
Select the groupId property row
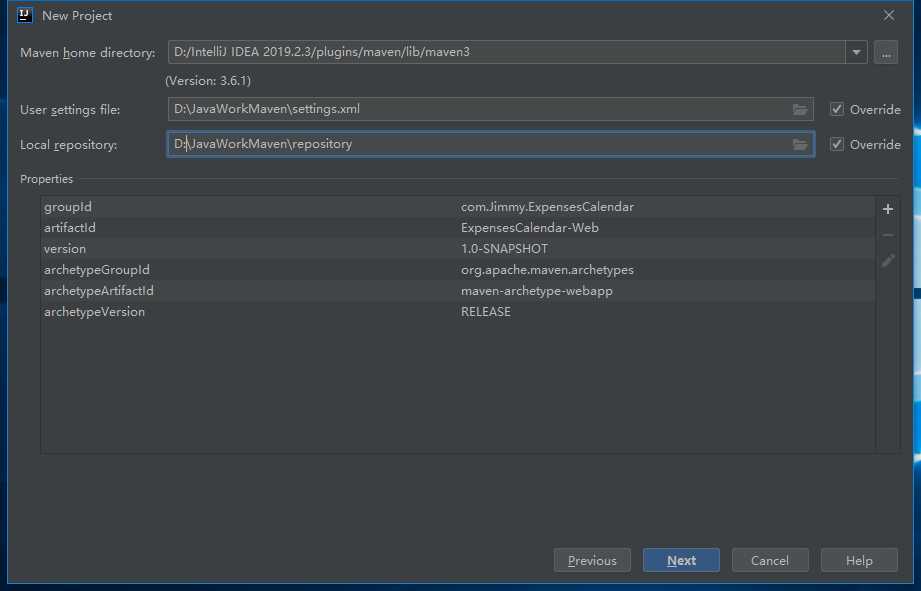point(458,207)
